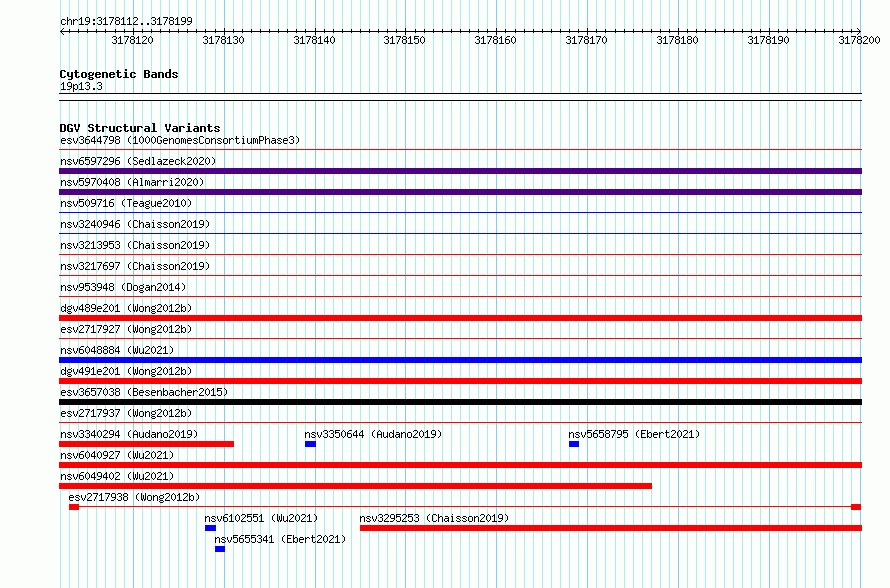This screenshot has width=890, height=588.
Task: Click the 3178180 tick on the ruler
Action: (x=677, y=41)
